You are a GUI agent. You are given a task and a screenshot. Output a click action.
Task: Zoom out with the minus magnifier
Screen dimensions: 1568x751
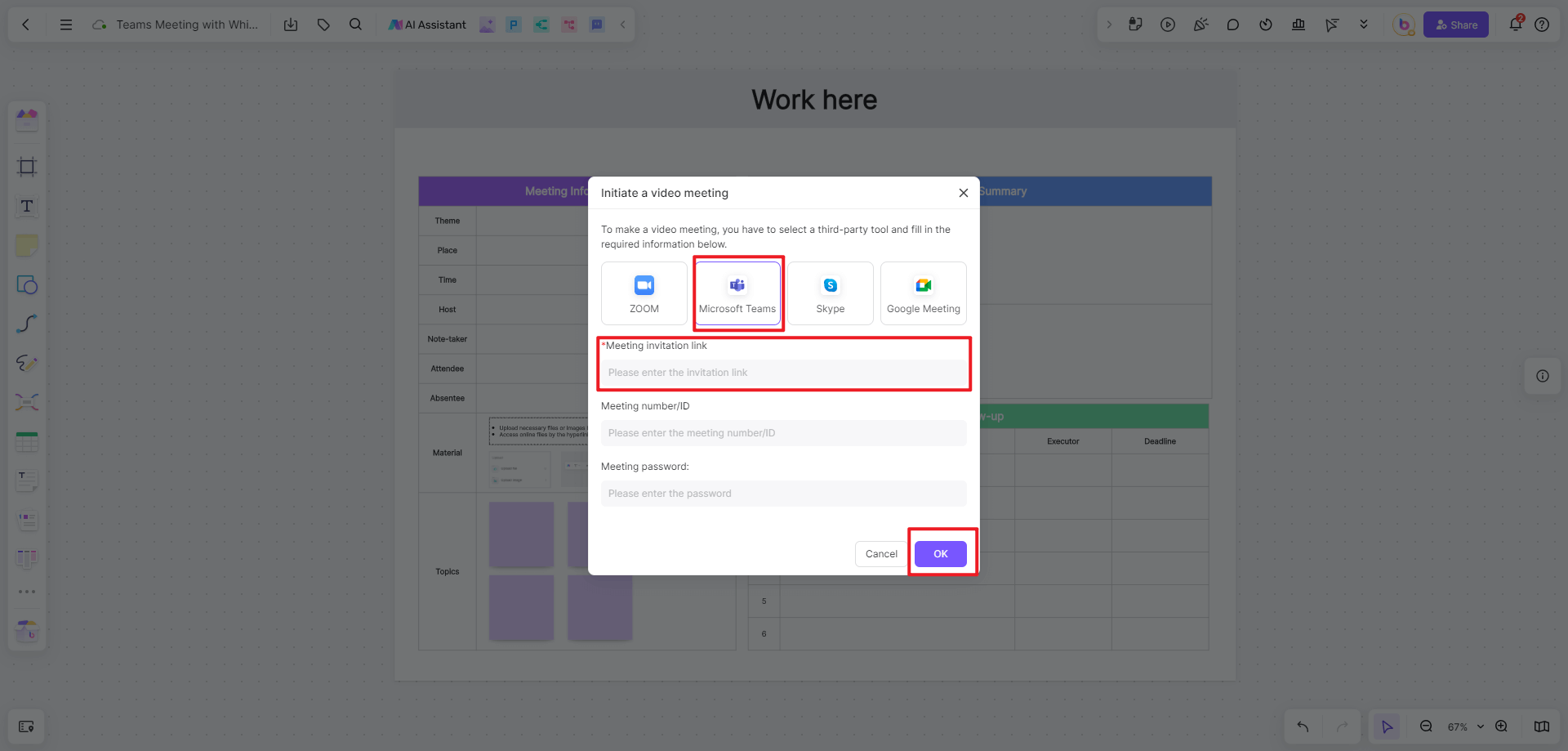(1426, 726)
